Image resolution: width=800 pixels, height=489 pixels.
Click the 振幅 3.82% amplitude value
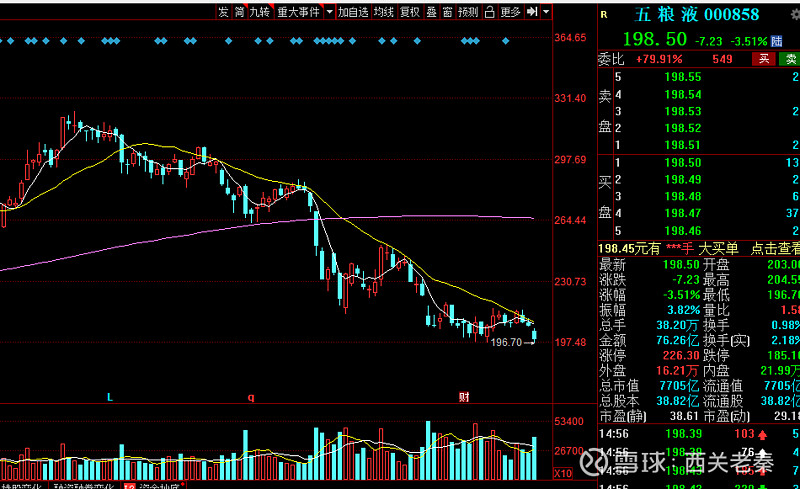pos(683,310)
